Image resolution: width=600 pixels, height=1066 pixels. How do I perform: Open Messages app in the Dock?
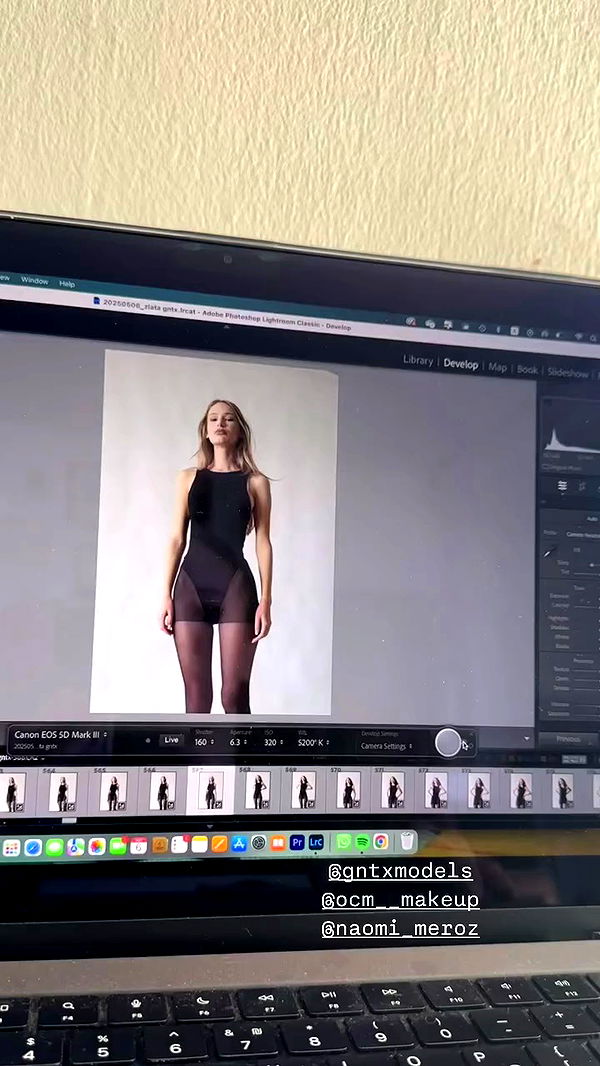[54, 846]
